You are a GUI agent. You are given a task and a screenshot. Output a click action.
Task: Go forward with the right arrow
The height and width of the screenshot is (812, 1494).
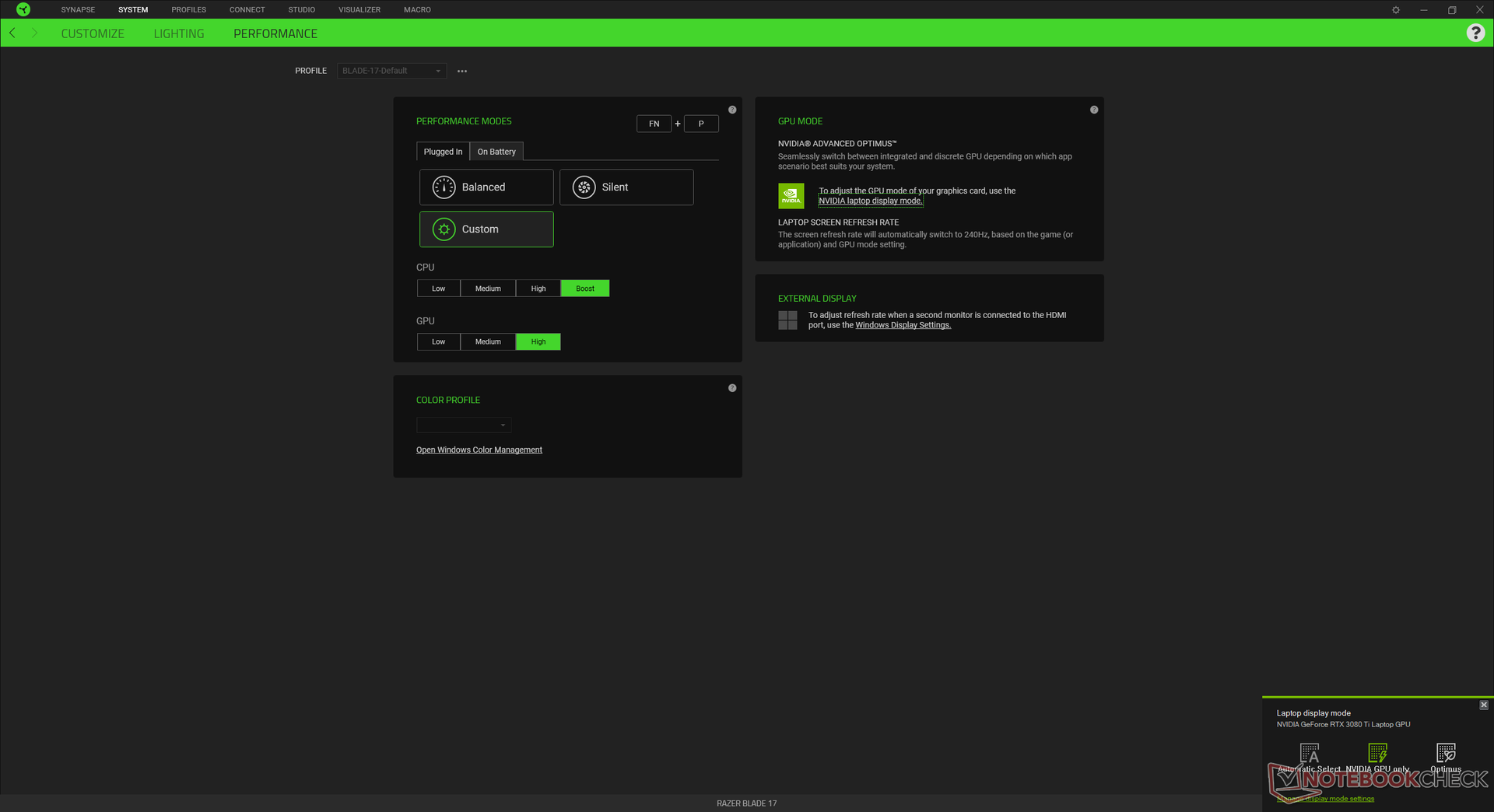(x=34, y=33)
